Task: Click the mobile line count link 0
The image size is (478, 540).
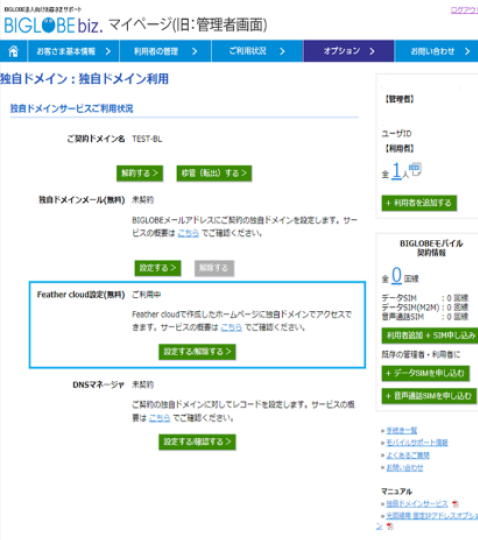Action: 397,276
